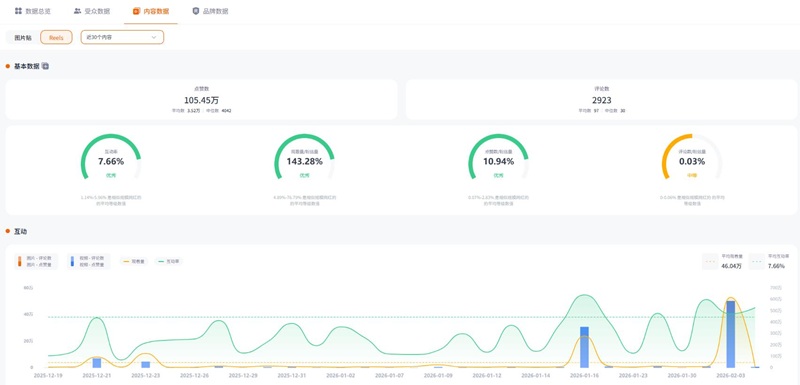Click the 2026-01-14 axis date
This screenshot has width=800, height=385.
pyautogui.click(x=536, y=375)
